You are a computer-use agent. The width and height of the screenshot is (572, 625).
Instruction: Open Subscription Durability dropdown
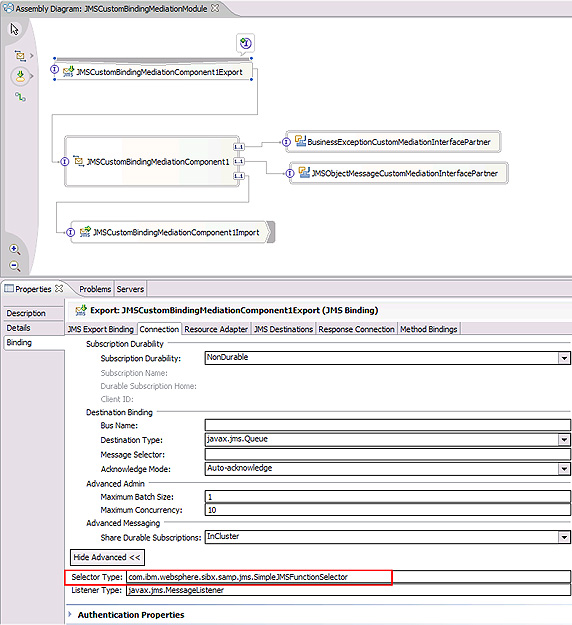[x=564, y=358]
